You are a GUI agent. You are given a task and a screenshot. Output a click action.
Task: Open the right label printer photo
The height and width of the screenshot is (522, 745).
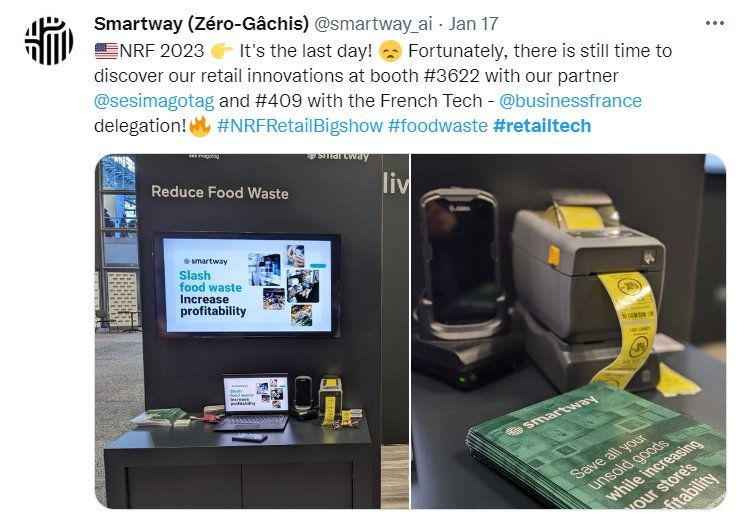(x=568, y=331)
